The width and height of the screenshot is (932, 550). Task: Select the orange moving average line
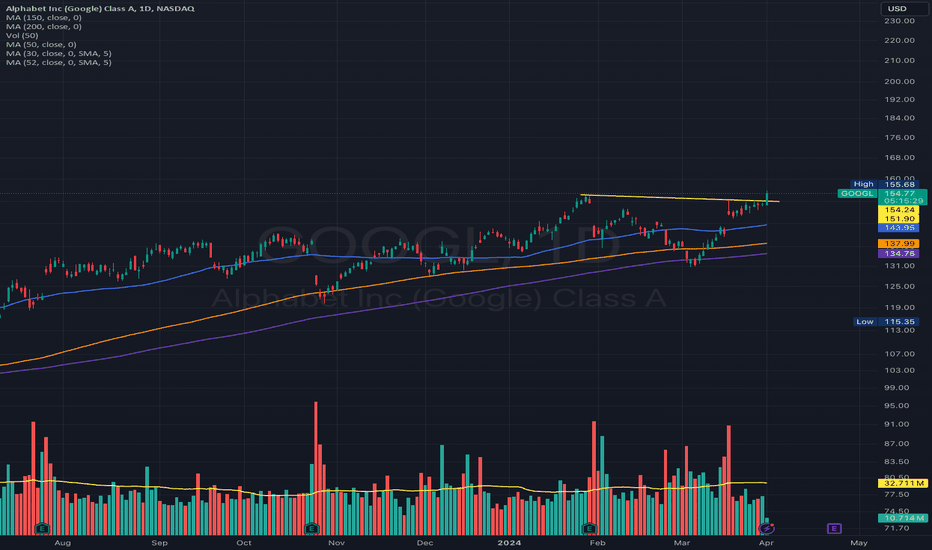(x=383, y=282)
